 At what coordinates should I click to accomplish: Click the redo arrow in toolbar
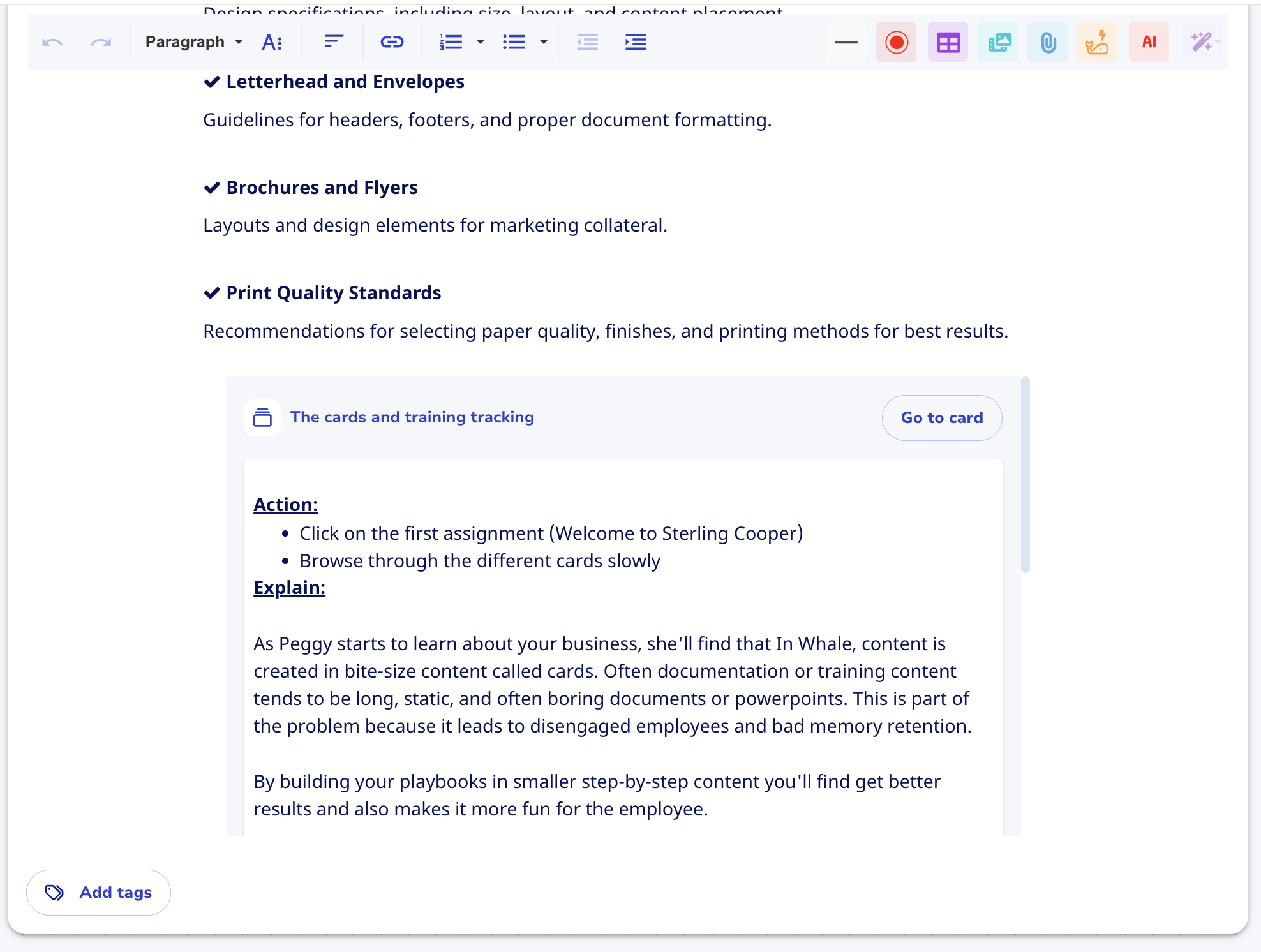pos(101,42)
